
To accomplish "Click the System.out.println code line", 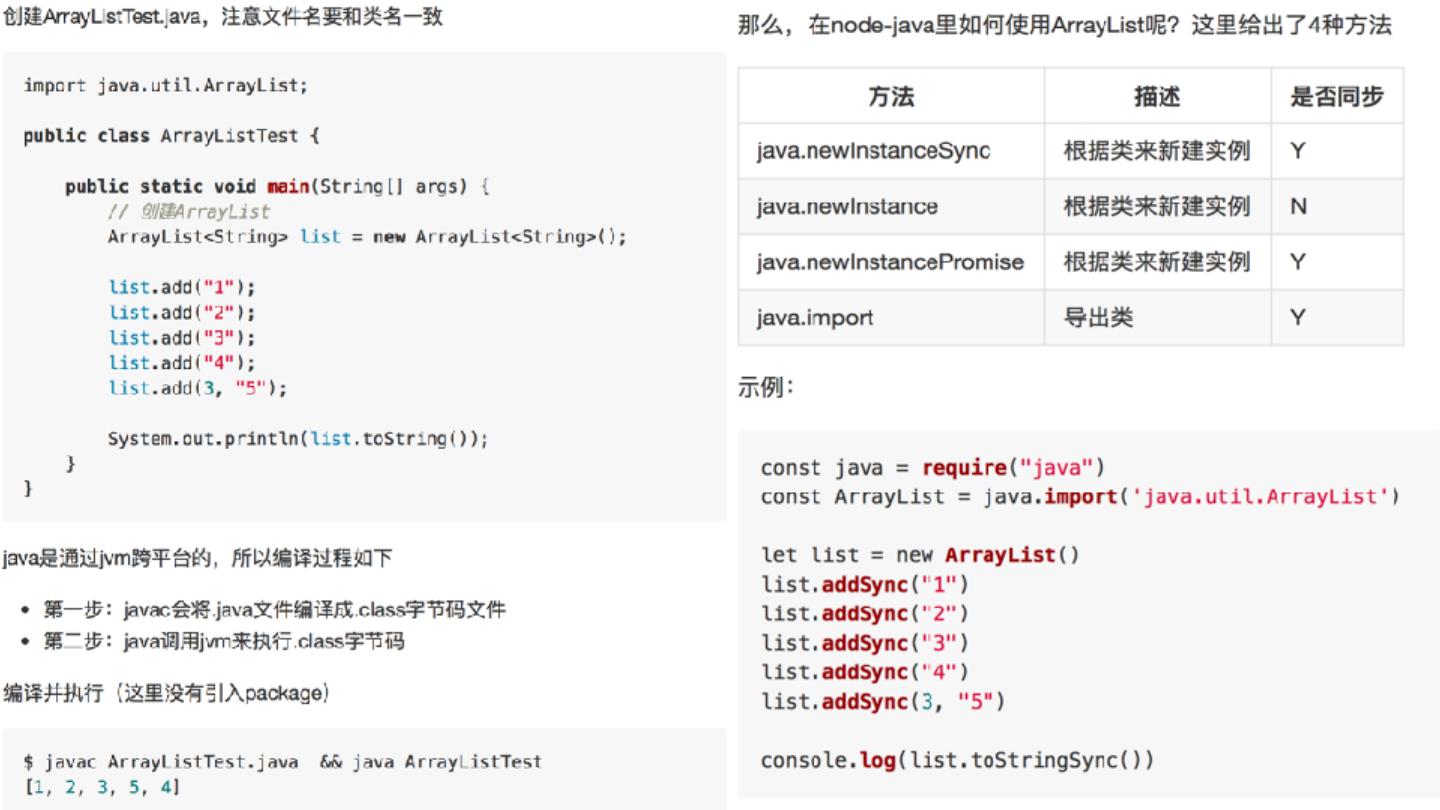I will 298,439.
